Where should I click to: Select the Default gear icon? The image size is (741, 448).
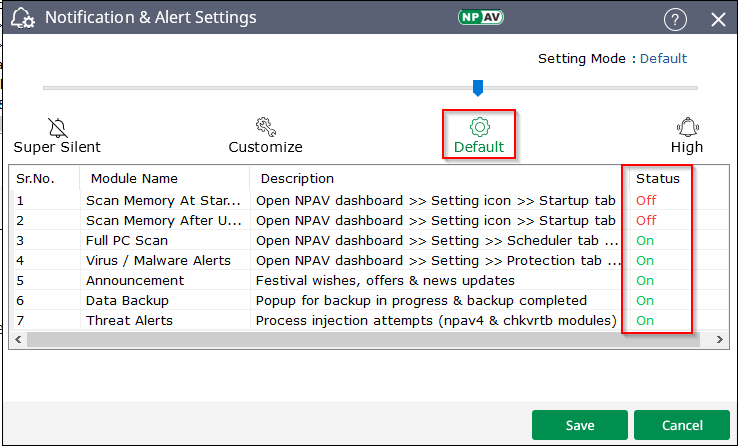pyautogui.click(x=479, y=127)
